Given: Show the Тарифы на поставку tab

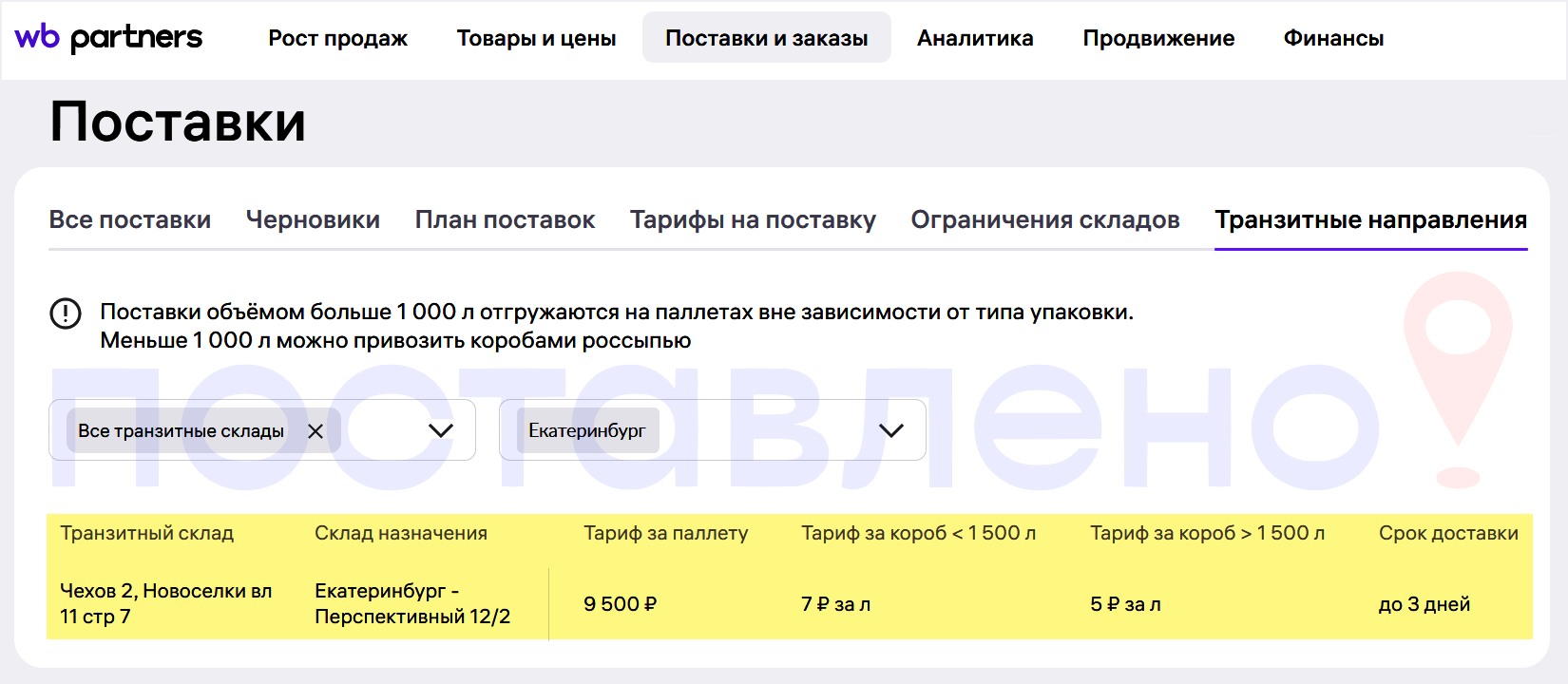Looking at the screenshot, I should point(753,219).
